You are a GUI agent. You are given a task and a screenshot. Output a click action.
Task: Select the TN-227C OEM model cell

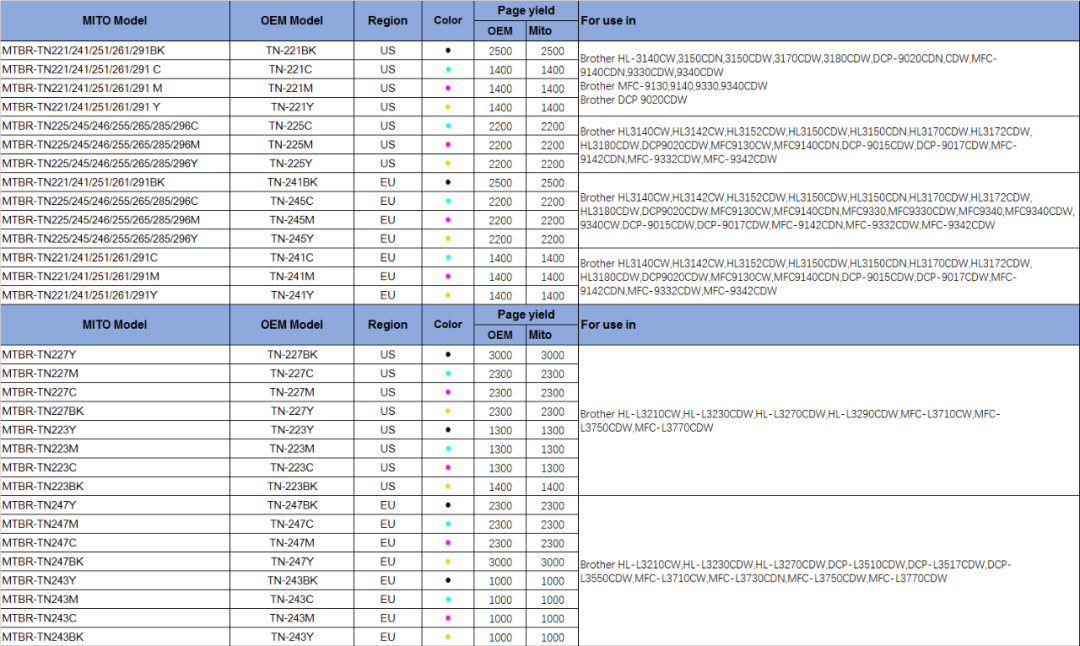[x=291, y=373]
